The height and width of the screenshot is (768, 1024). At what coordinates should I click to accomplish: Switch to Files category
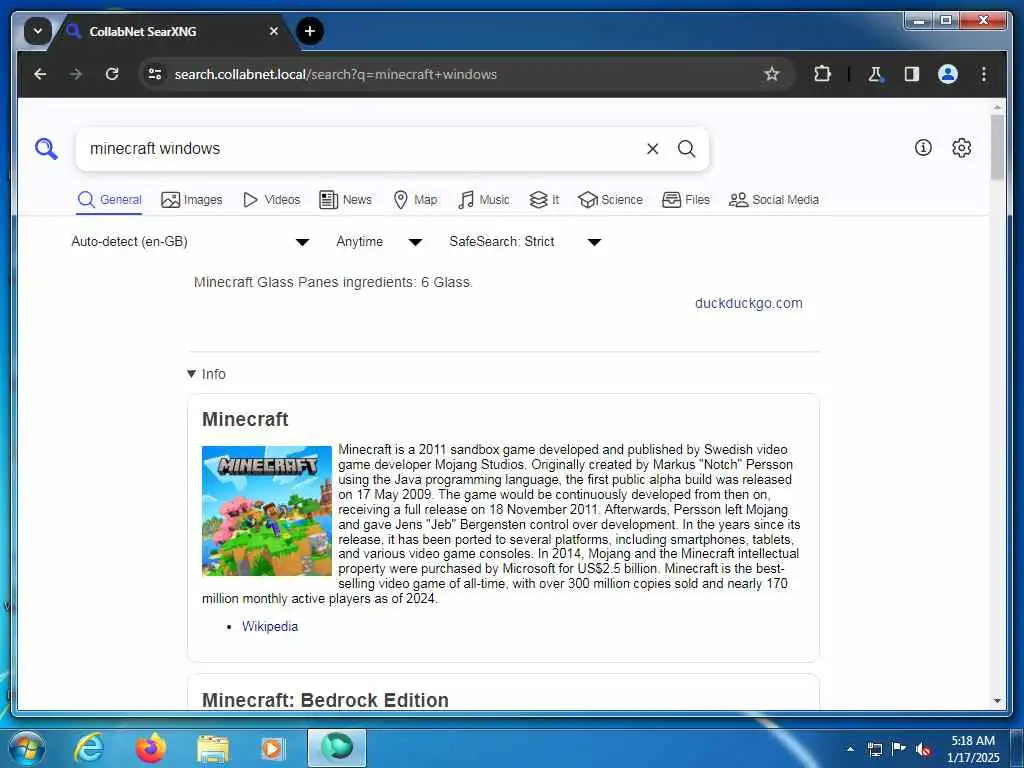(x=685, y=200)
